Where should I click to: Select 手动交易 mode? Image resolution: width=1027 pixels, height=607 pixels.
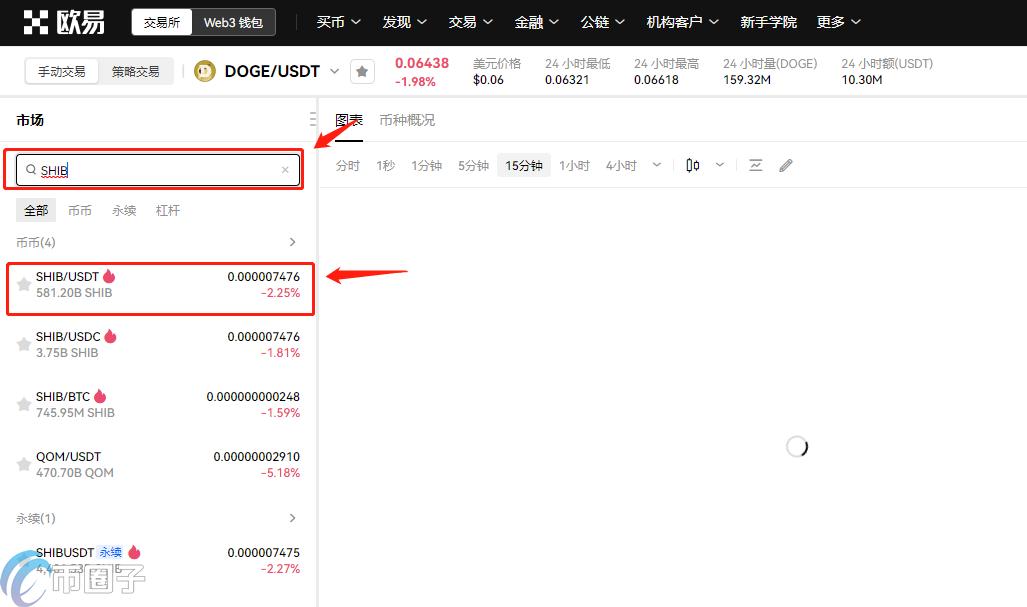(x=62, y=71)
